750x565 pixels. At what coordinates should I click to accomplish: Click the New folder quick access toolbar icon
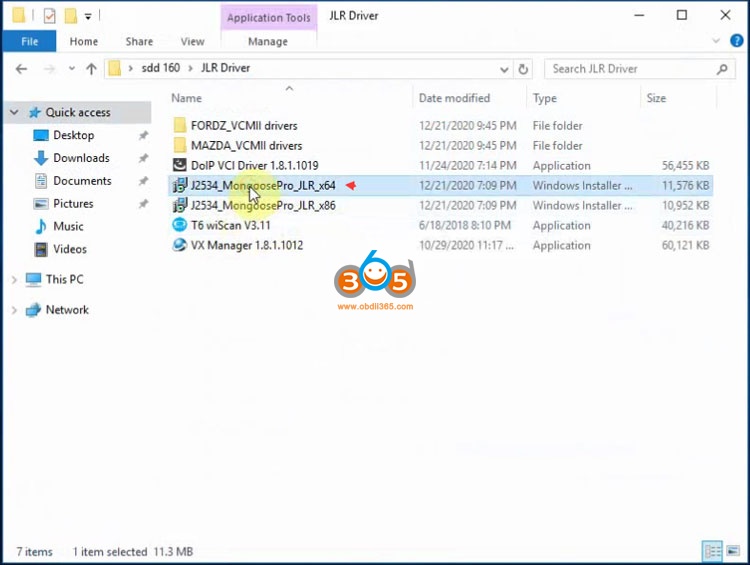(x=71, y=16)
